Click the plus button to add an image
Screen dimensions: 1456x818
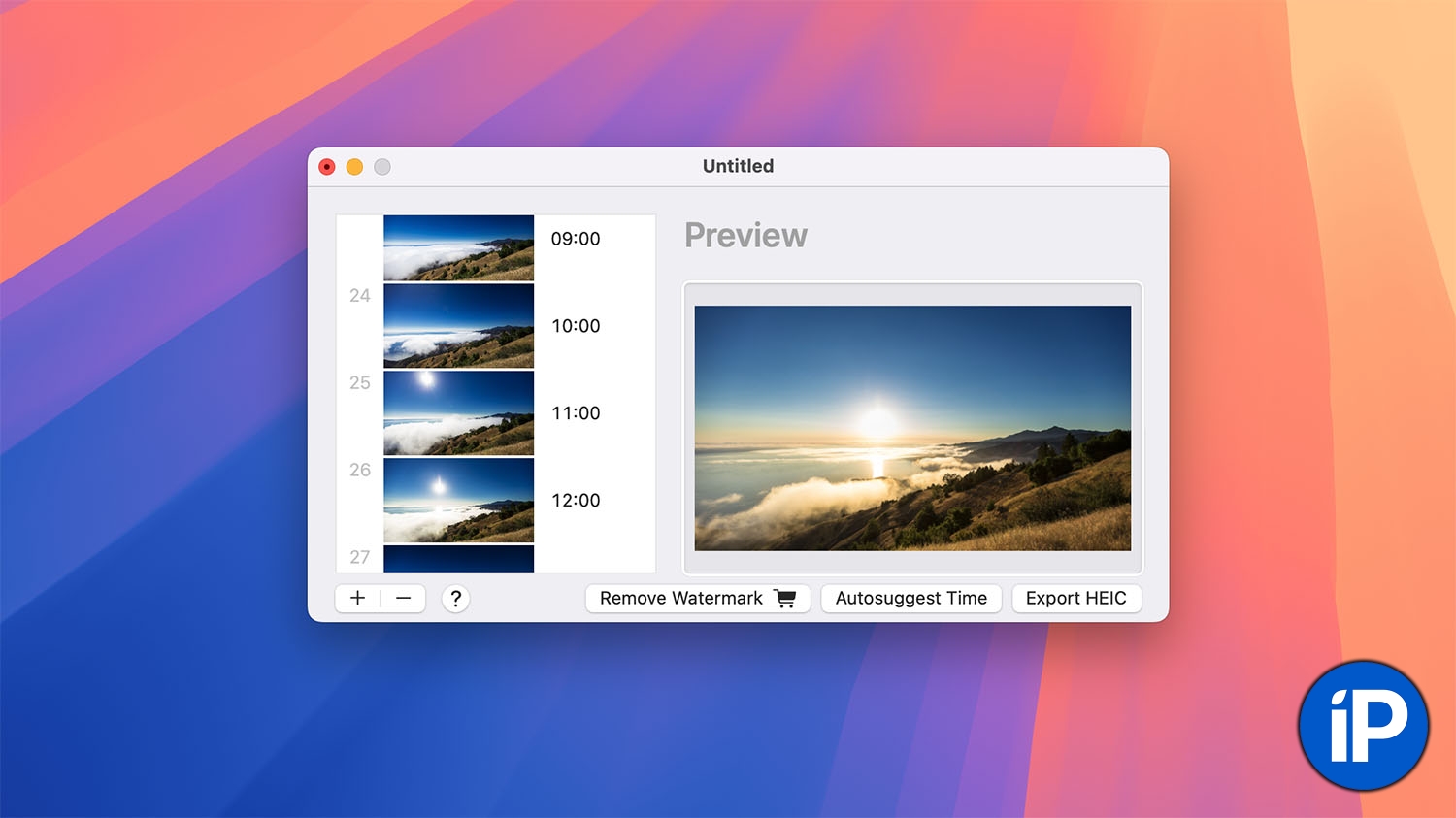357,599
